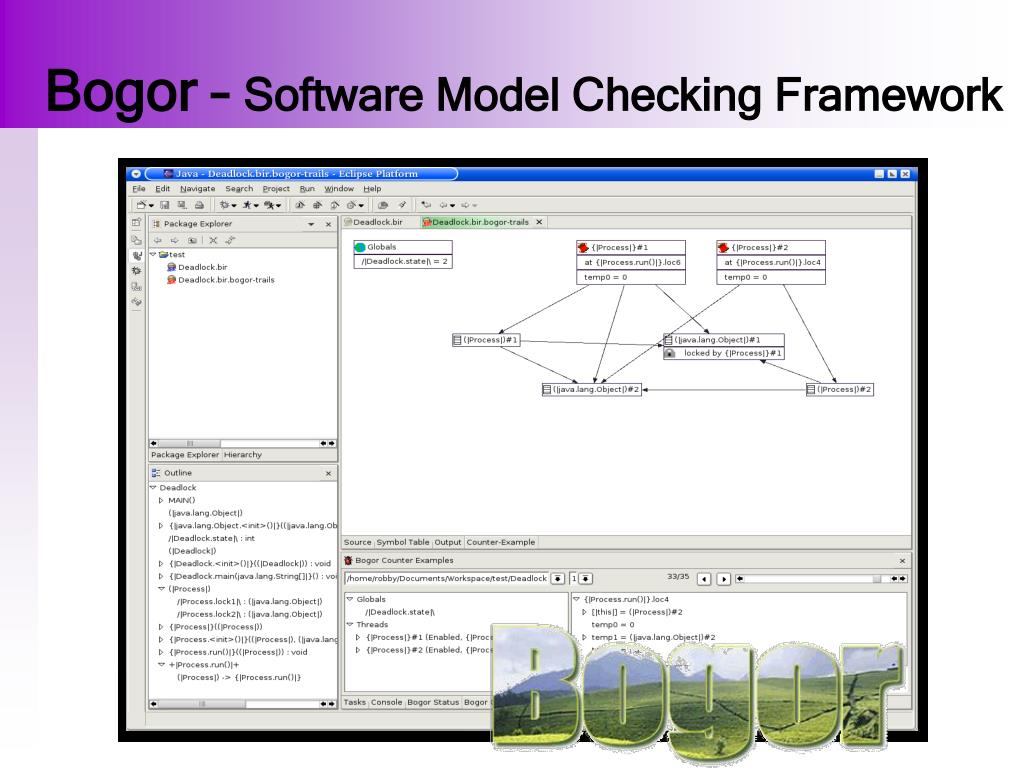
Task: Click Collapse All icon in Package Explorer
Action: click(213, 240)
